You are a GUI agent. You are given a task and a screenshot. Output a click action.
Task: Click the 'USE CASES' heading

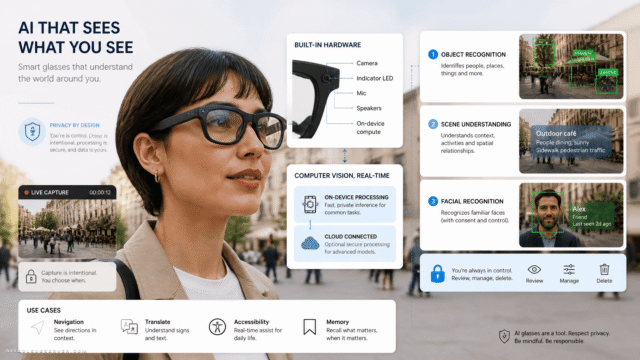43,310
